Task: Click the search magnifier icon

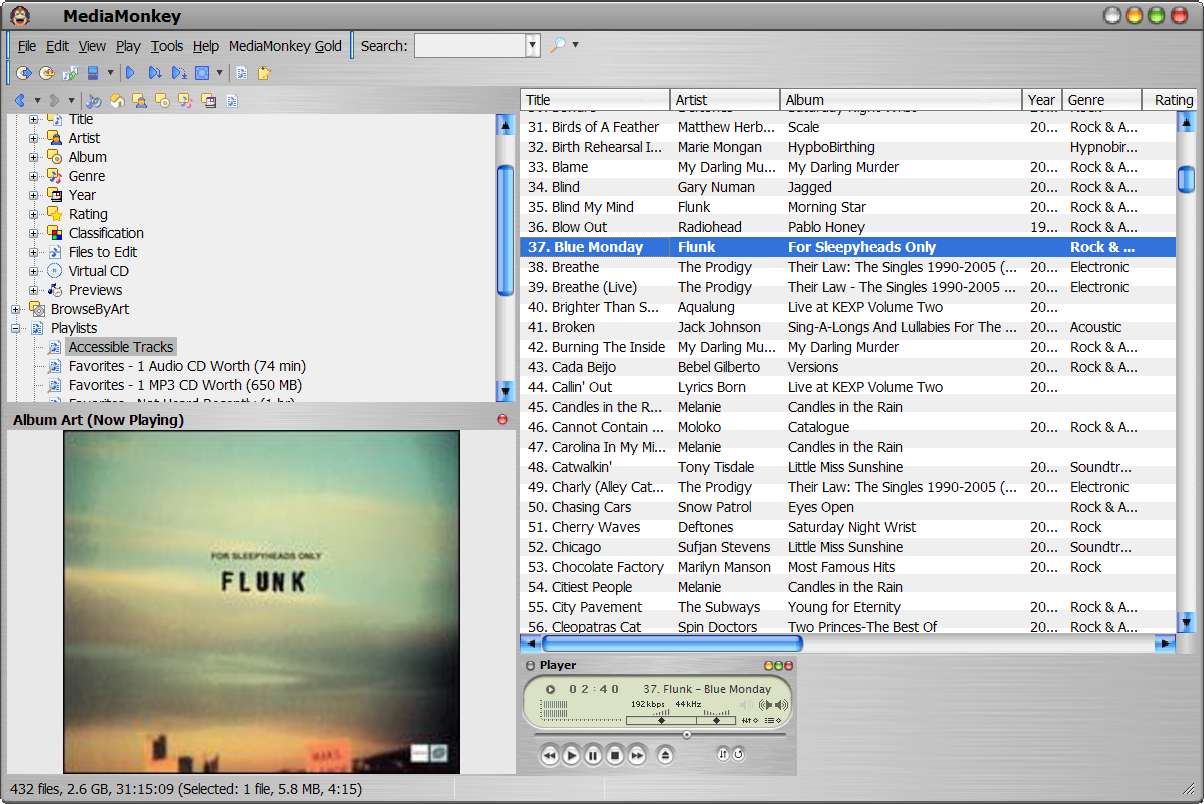Action: [556, 45]
